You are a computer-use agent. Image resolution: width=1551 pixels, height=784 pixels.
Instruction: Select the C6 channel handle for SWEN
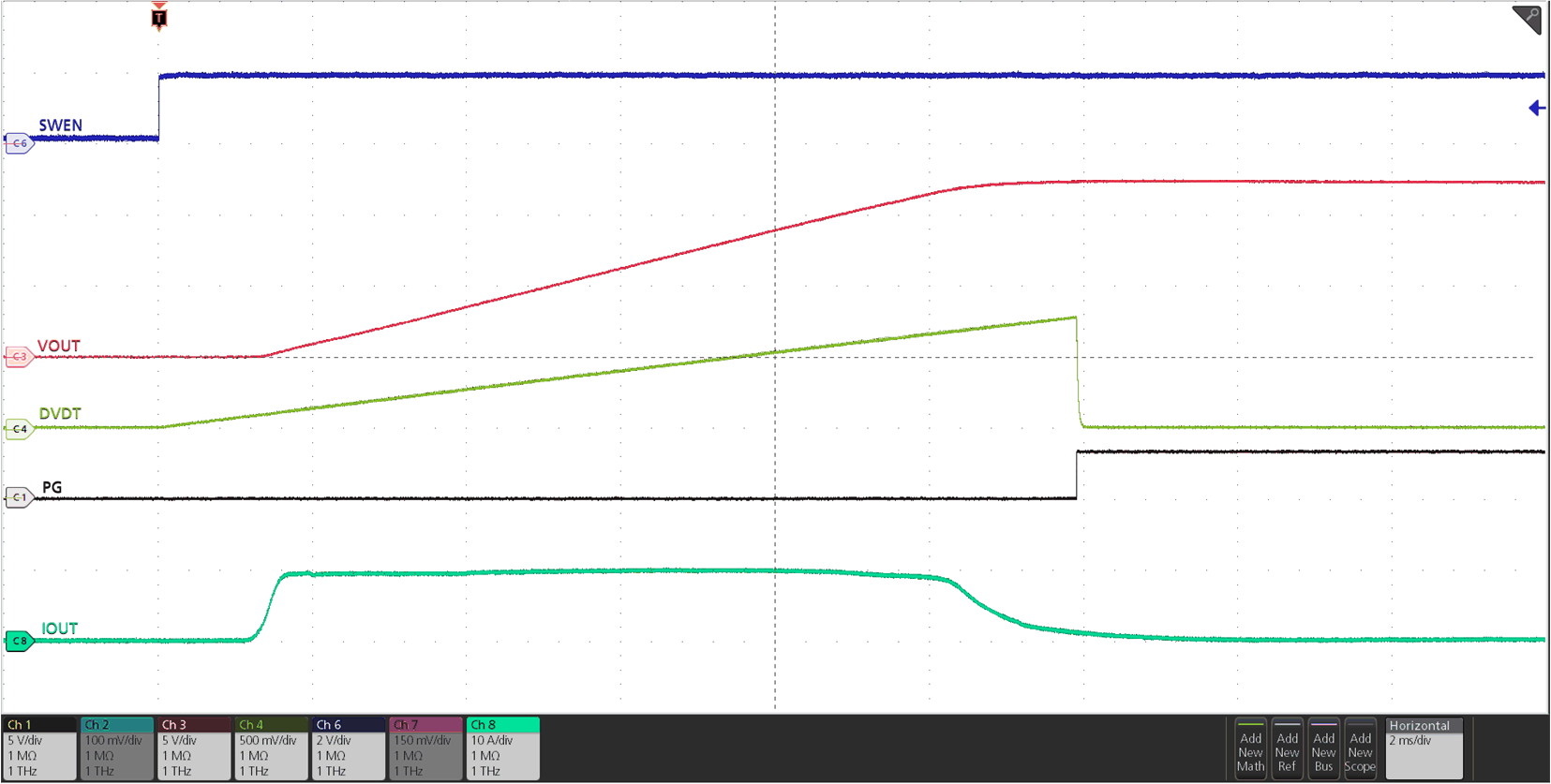click(x=19, y=143)
